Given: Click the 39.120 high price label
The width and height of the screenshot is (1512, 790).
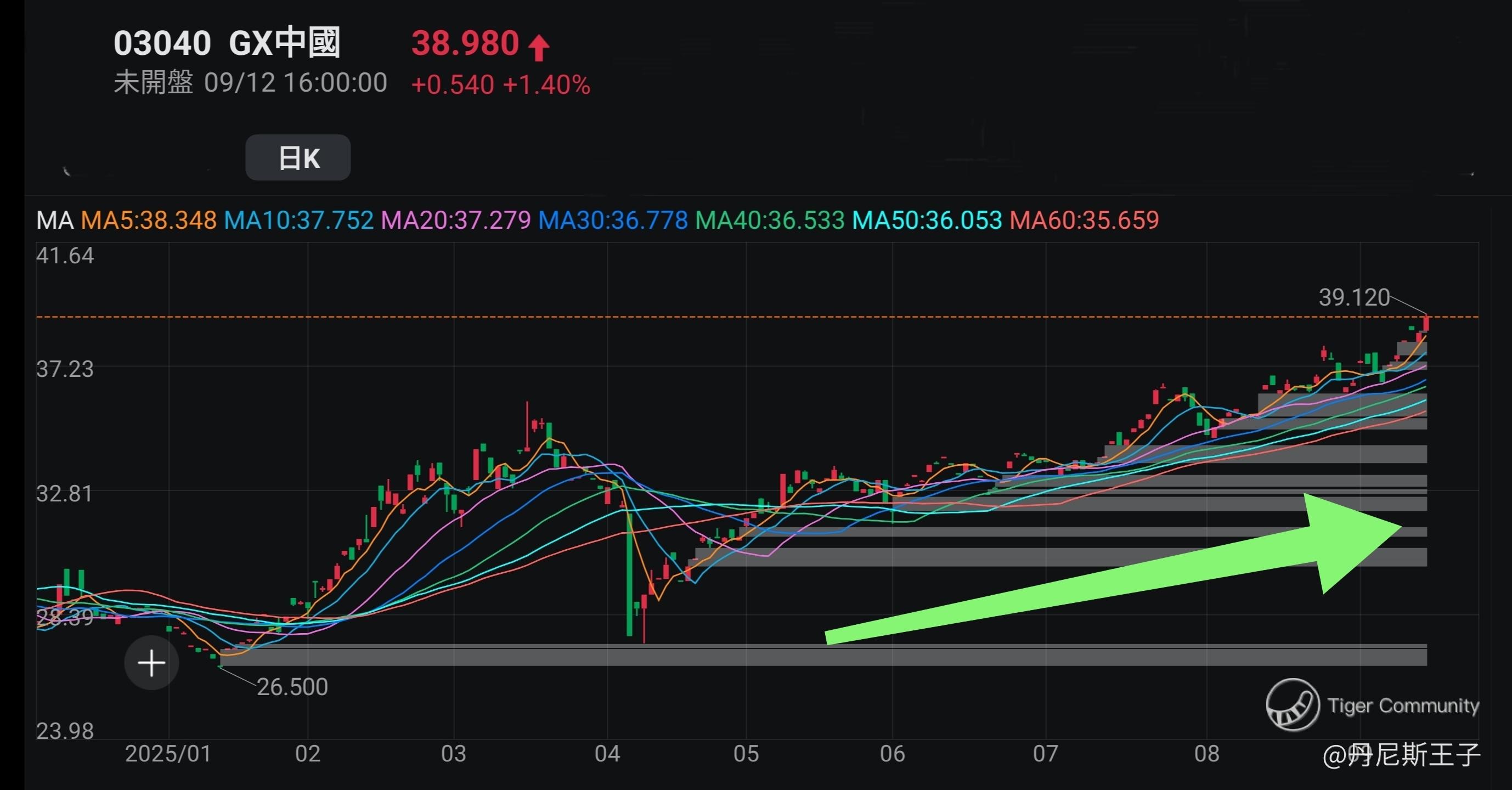Looking at the screenshot, I should click(x=1354, y=297).
